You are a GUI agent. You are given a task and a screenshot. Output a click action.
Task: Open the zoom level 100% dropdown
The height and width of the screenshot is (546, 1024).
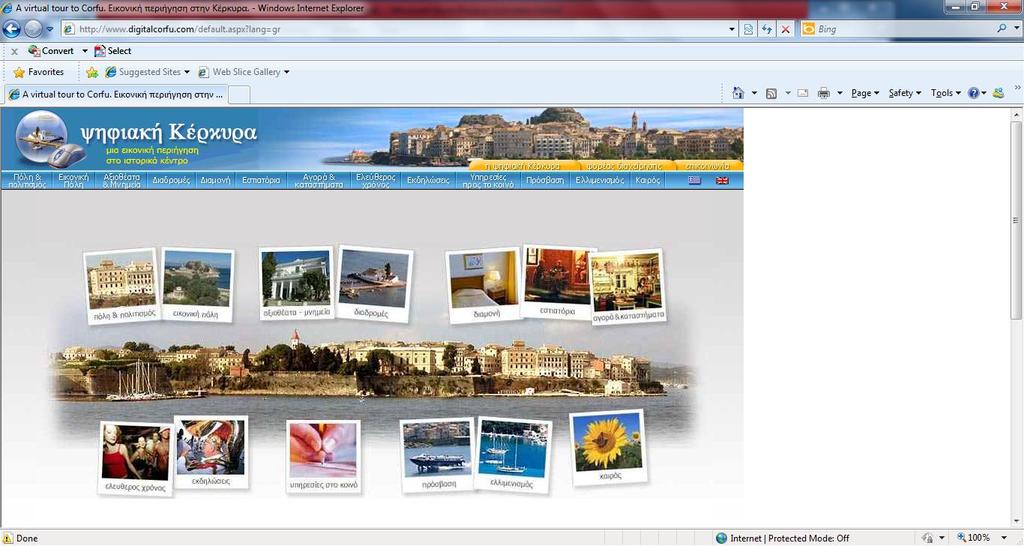[x=1004, y=538]
